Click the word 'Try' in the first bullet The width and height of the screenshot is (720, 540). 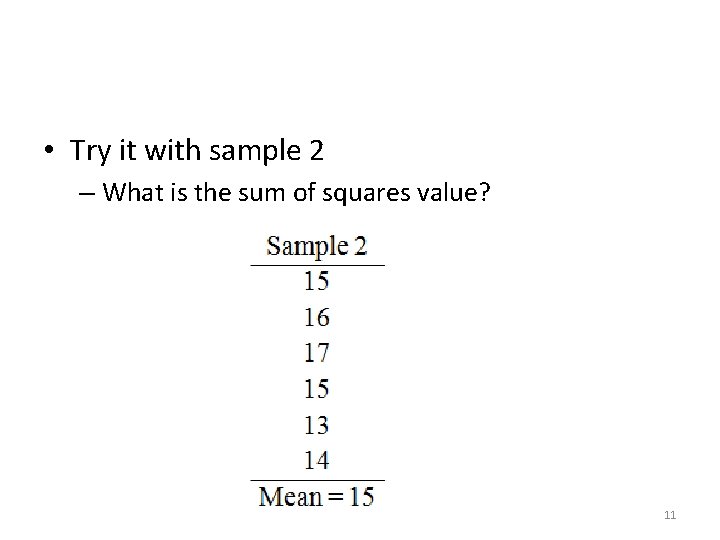coord(88,150)
